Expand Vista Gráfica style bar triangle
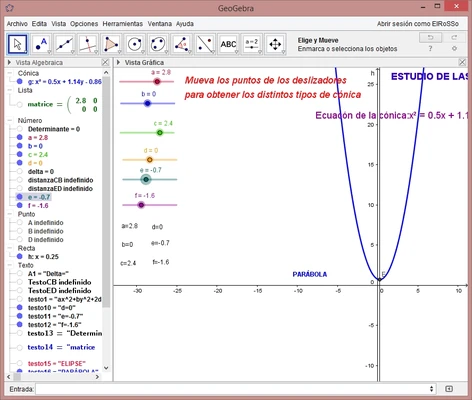472x400 pixels. pyautogui.click(x=118, y=62)
